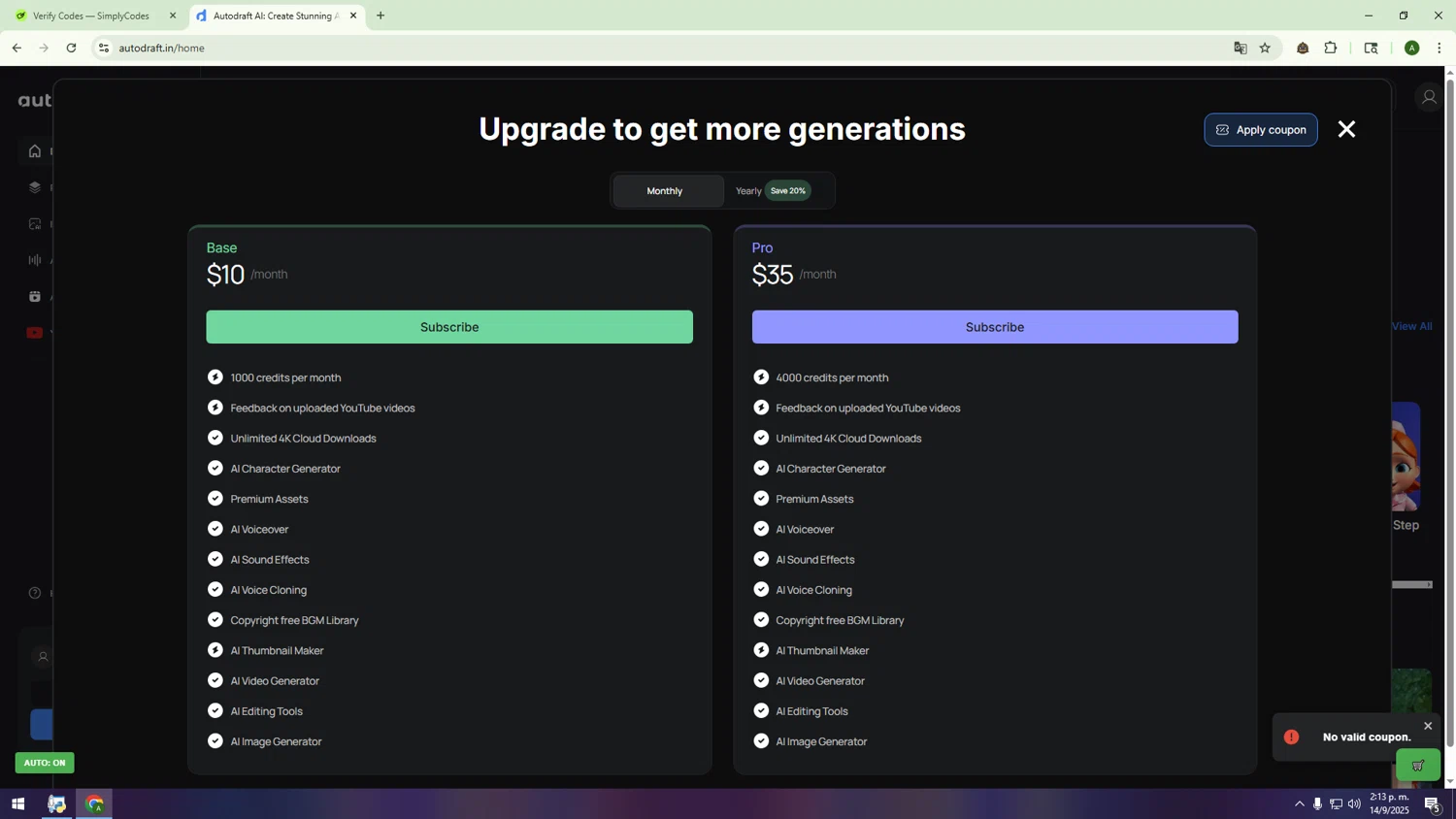The height and width of the screenshot is (819, 1456).
Task: Click the View All link
Action: pos(1412,326)
